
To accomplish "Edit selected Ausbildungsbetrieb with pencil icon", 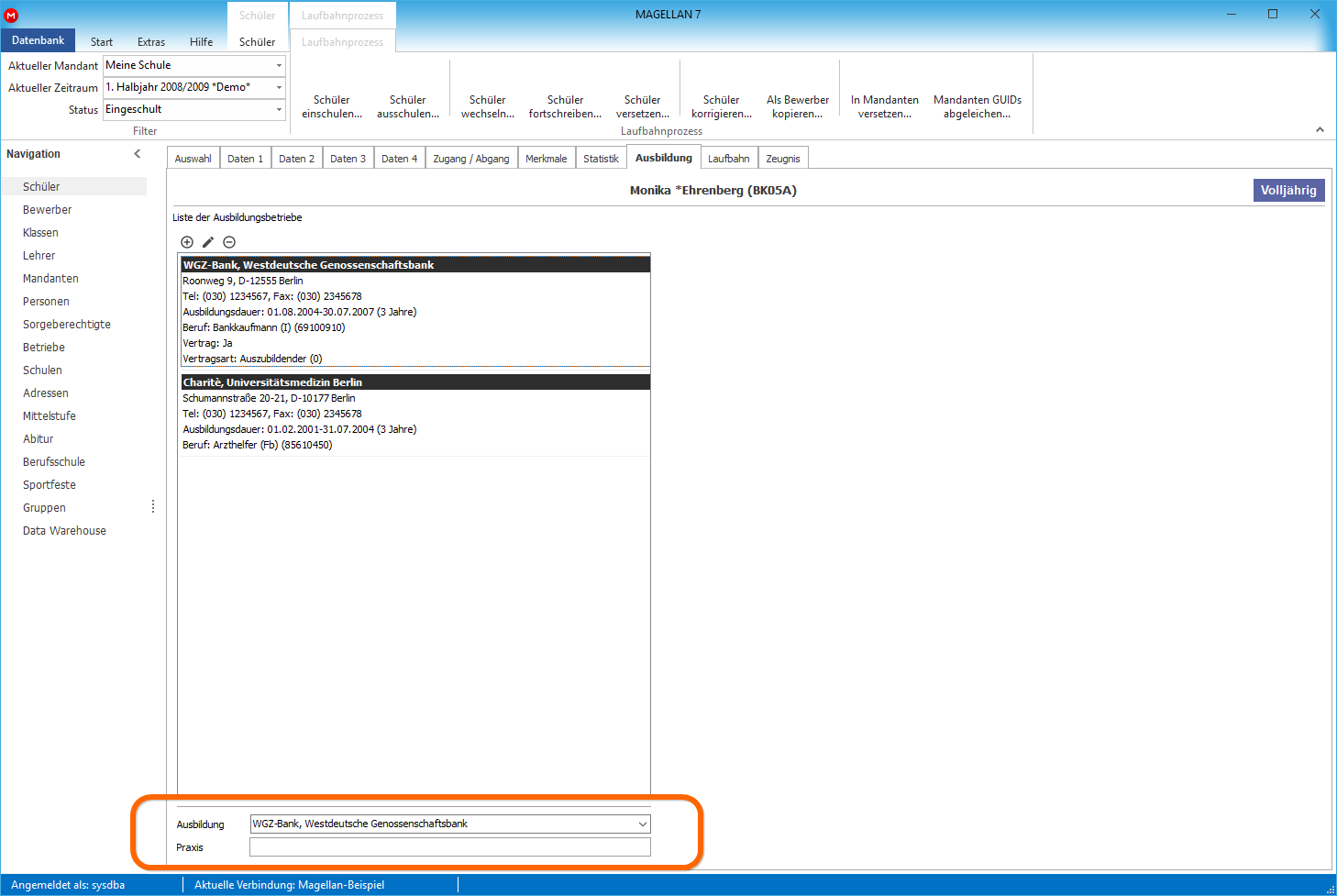I will pyautogui.click(x=208, y=242).
